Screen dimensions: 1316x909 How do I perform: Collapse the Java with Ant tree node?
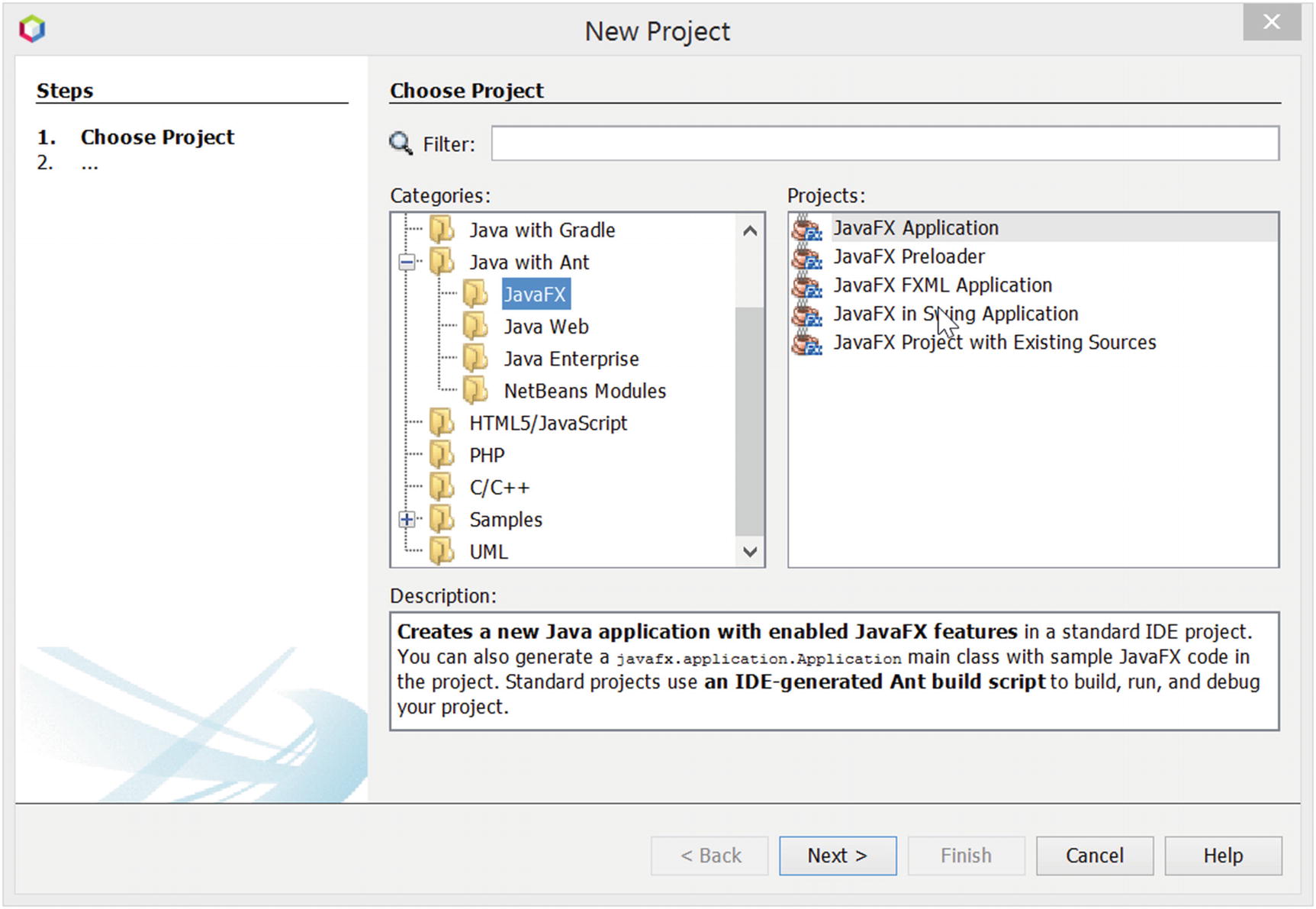pos(407,262)
